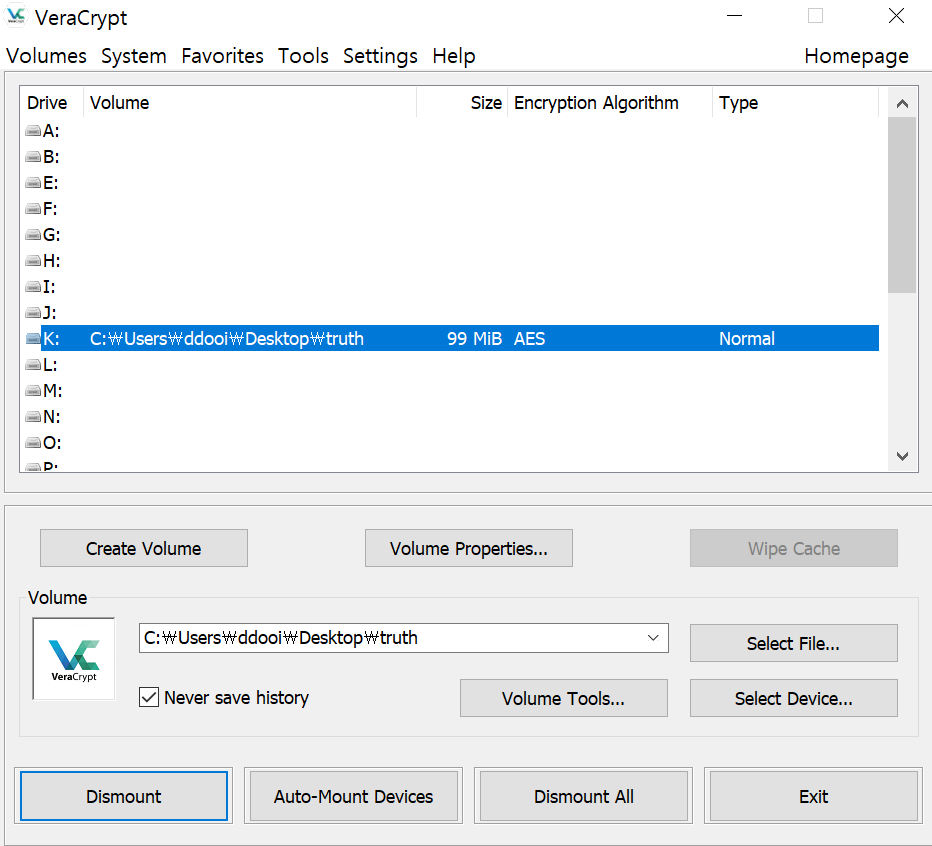The height and width of the screenshot is (846, 932).
Task: Close the VeraCrypt window
Action: (x=896, y=16)
